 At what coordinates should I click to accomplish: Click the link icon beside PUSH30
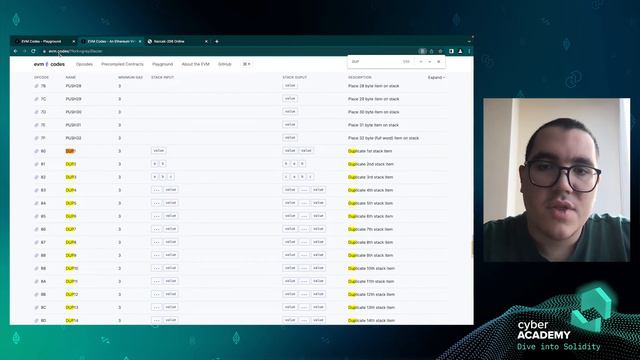36,112
